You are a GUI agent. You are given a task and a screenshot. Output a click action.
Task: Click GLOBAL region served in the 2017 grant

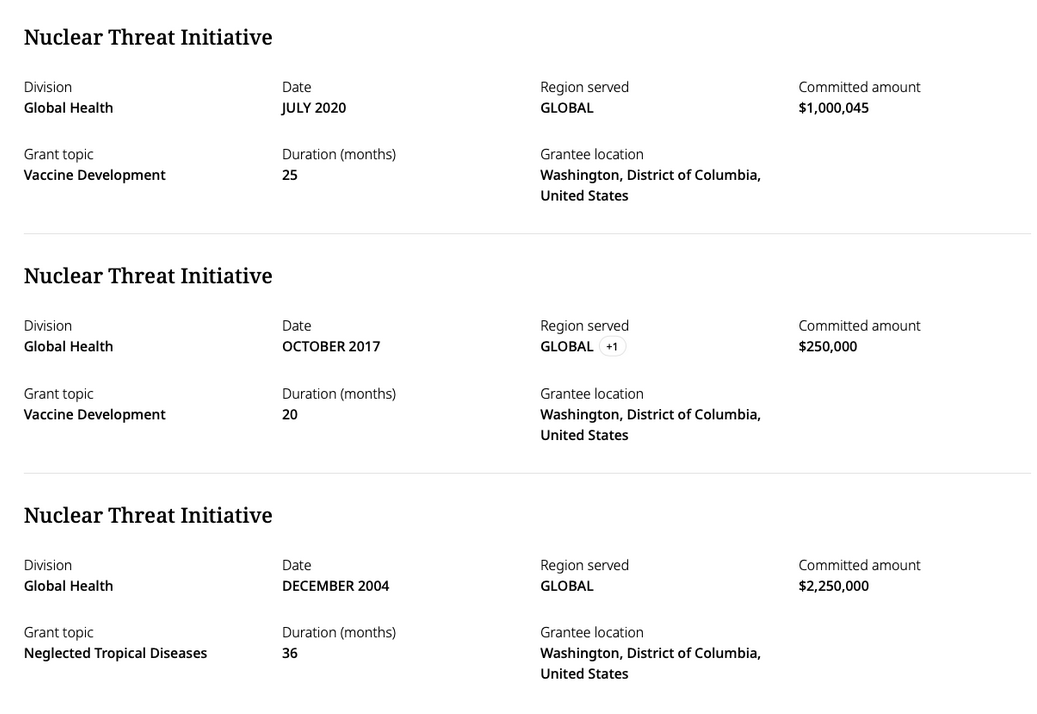point(567,346)
